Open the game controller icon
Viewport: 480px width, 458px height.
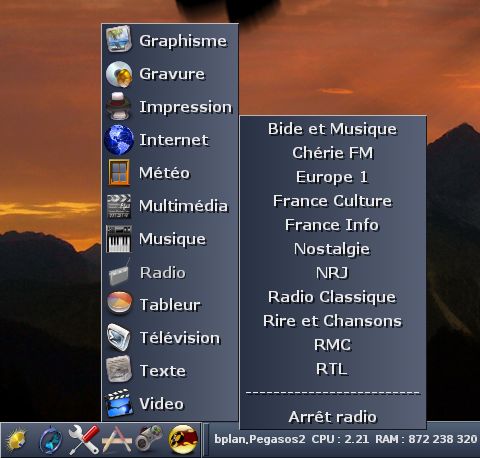pos(149,439)
